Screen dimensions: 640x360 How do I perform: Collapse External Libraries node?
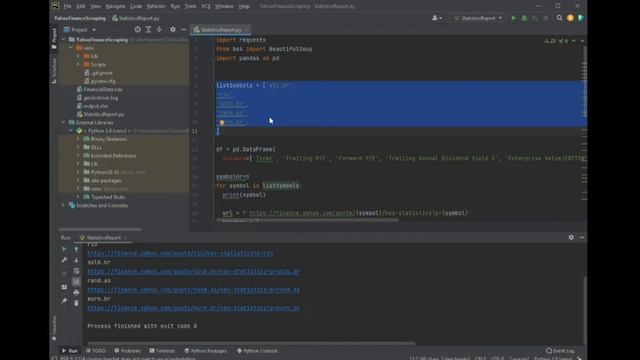point(63,122)
